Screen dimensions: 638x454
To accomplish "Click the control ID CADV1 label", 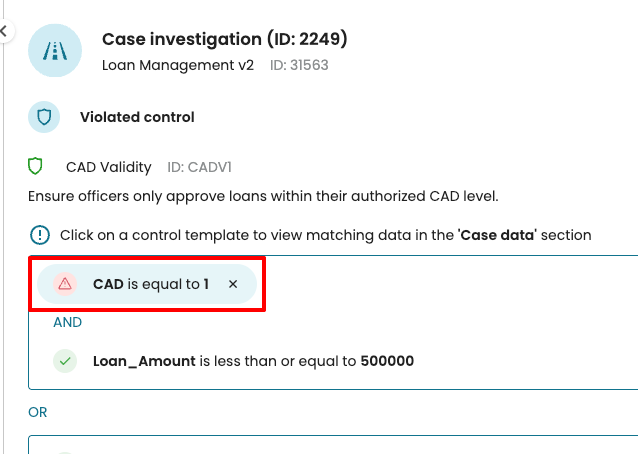I will [206, 166].
